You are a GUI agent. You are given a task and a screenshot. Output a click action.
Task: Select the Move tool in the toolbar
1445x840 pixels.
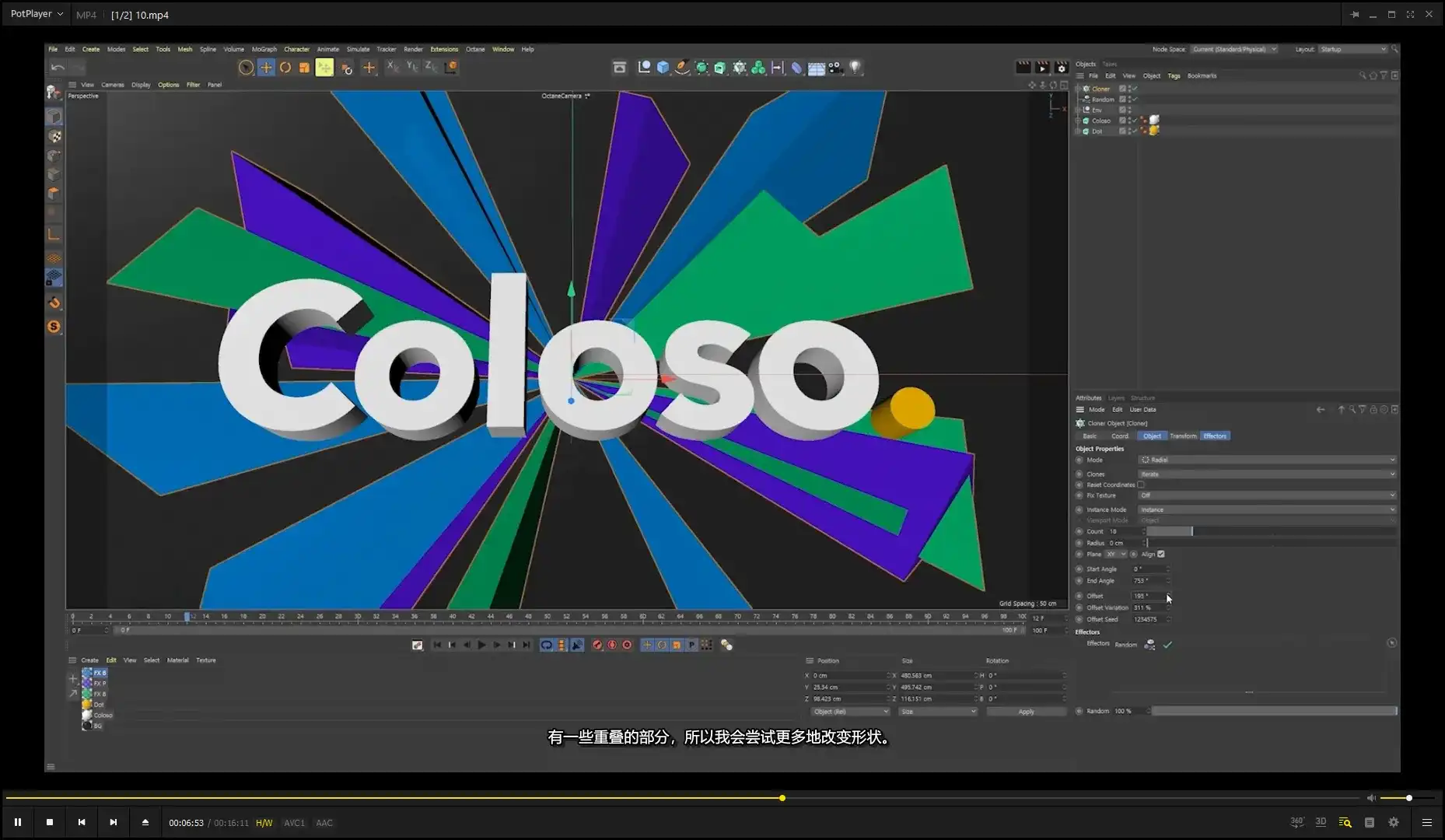265,67
